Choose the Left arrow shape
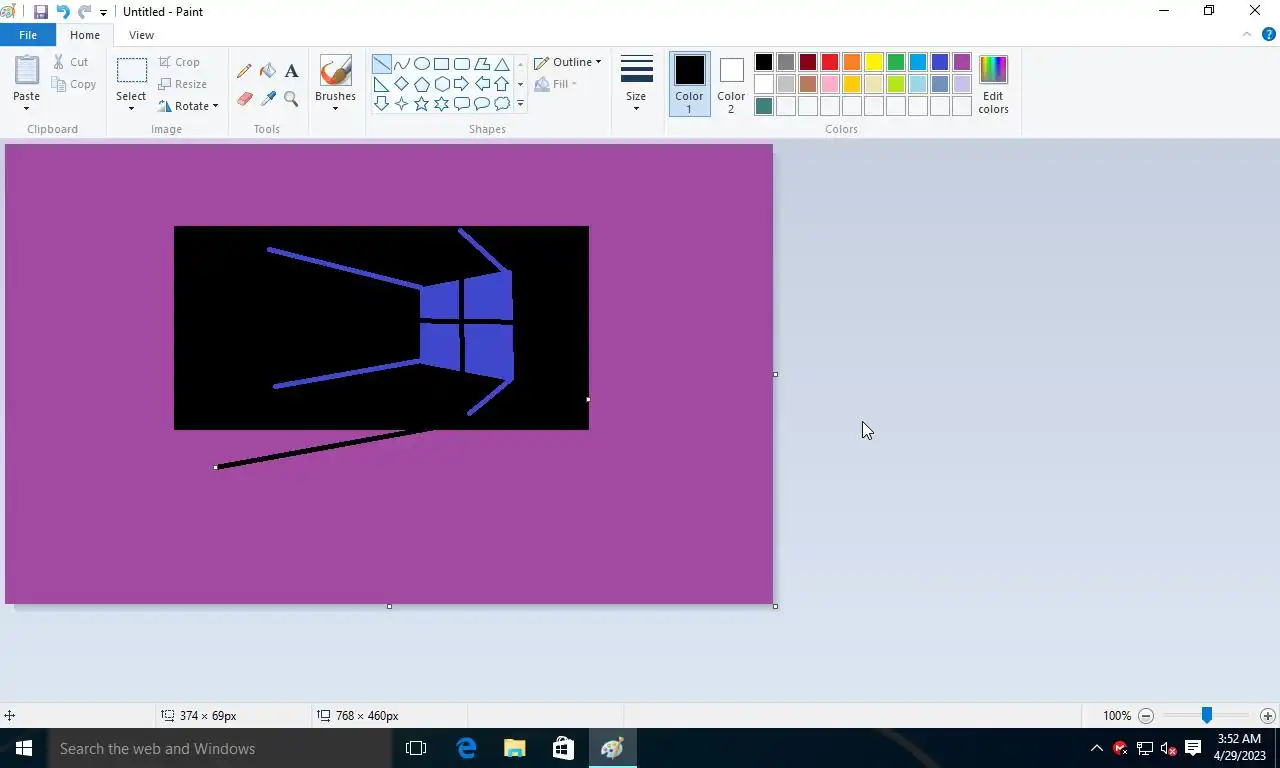This screenshot has width=1280, height=768. 482,84
